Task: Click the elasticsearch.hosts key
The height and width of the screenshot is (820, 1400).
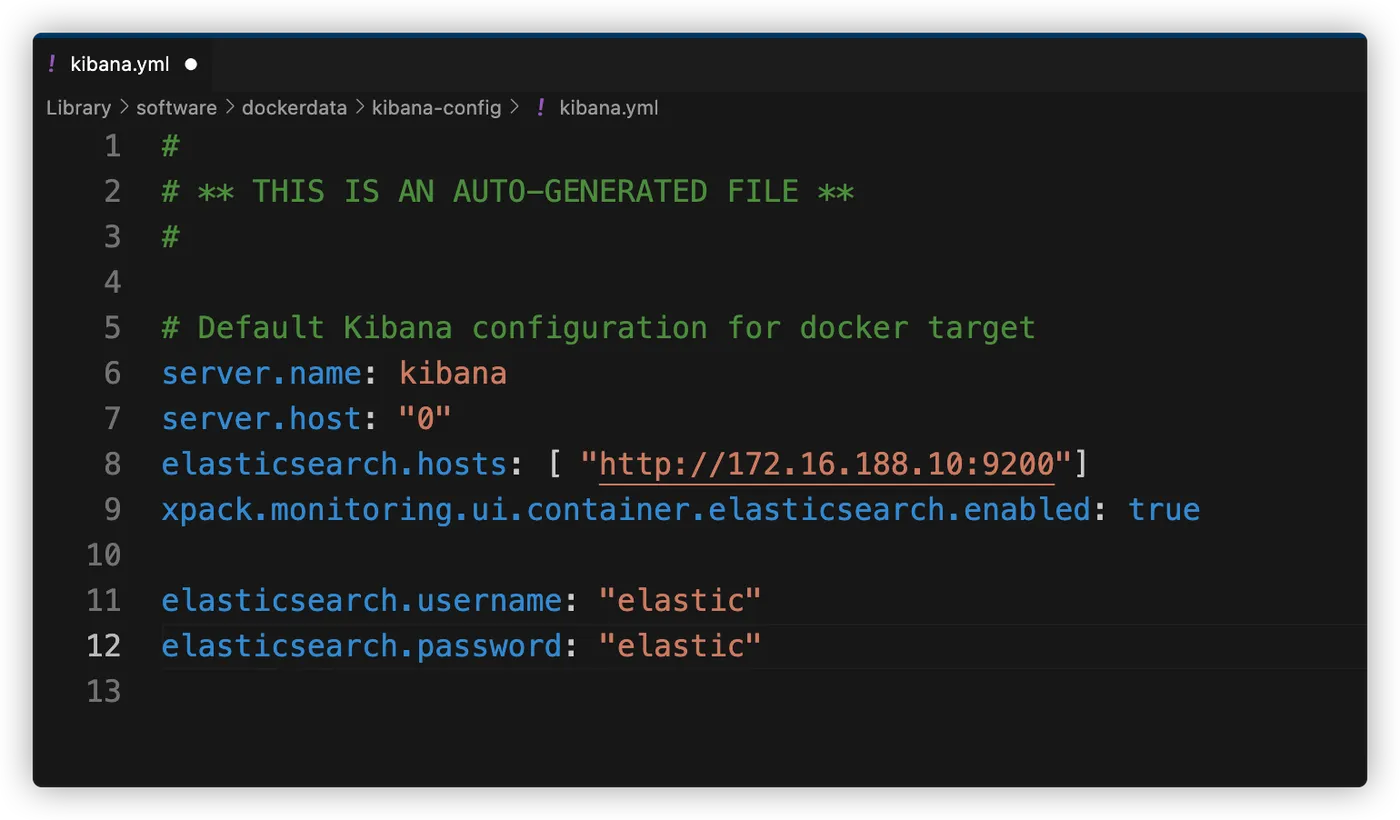Action: point(335,464)
